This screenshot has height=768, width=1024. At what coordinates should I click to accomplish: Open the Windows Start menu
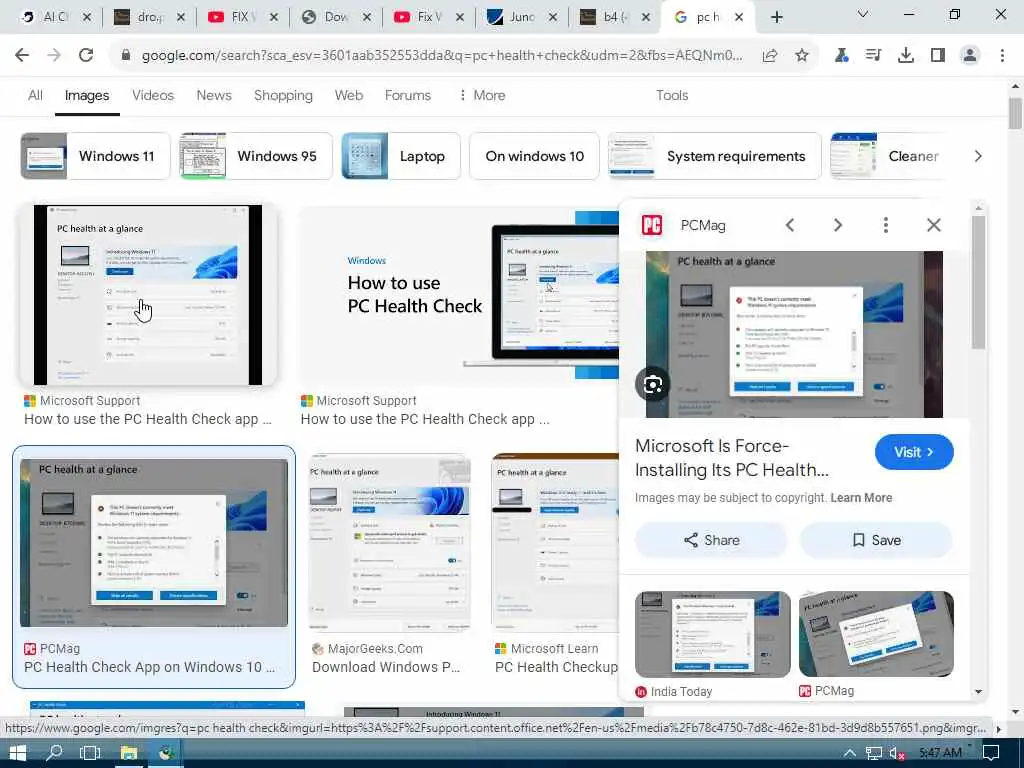pyautogui.click(x=18, y=753)
